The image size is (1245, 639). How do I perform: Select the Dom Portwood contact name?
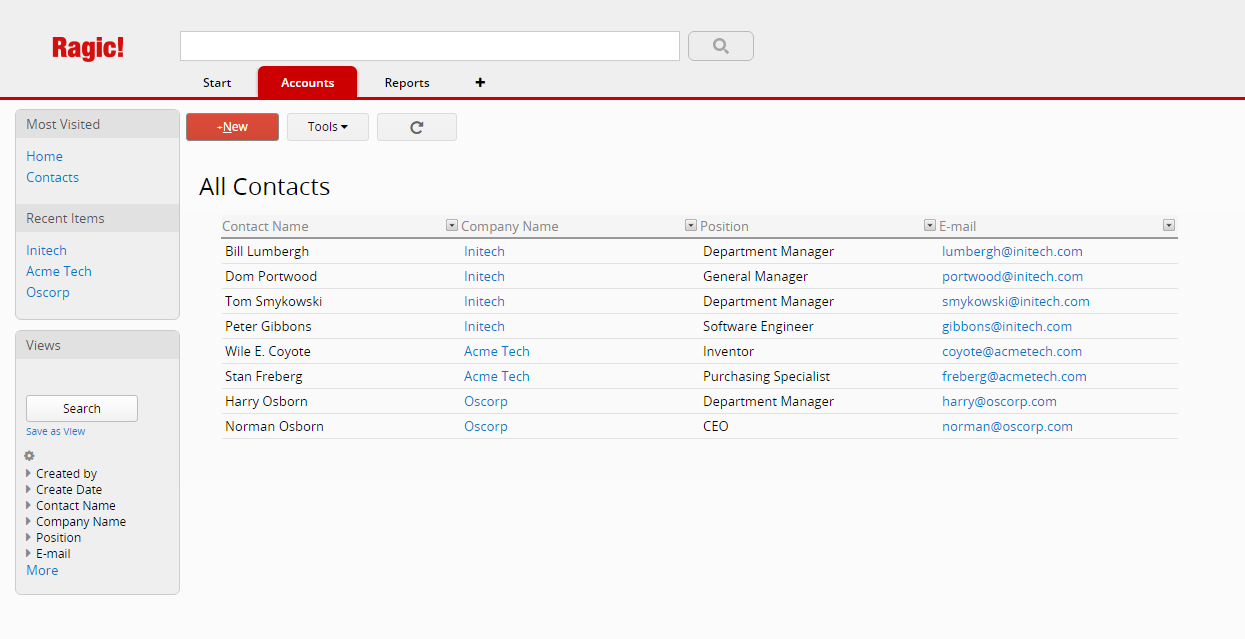tap(271, 277)
